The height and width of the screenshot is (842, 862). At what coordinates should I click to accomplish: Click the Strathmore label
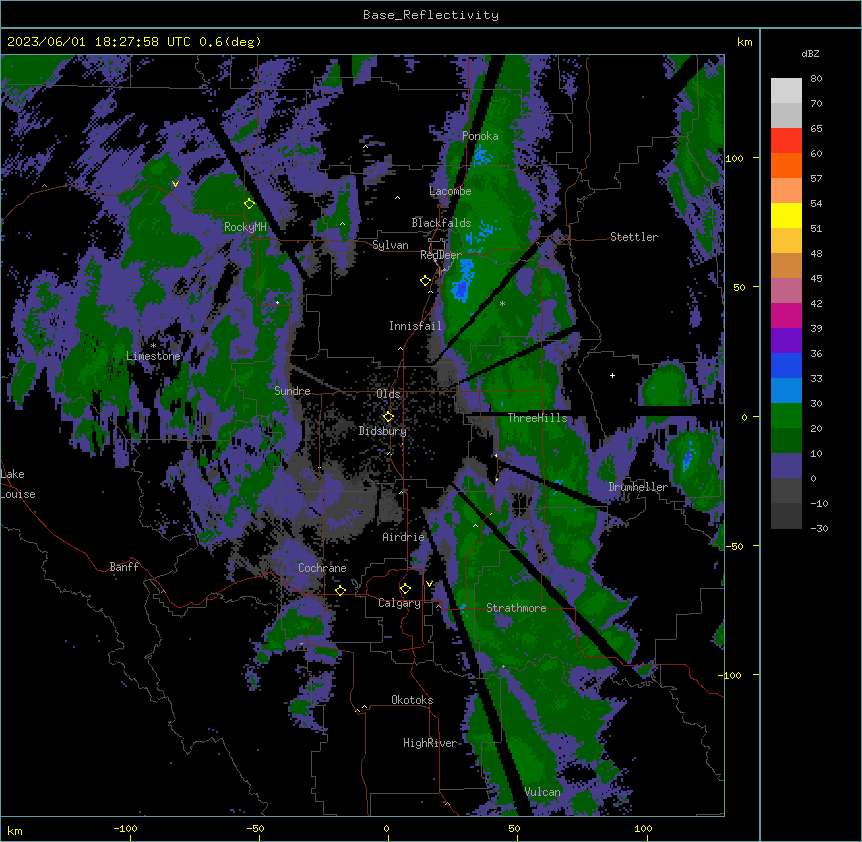516,608
